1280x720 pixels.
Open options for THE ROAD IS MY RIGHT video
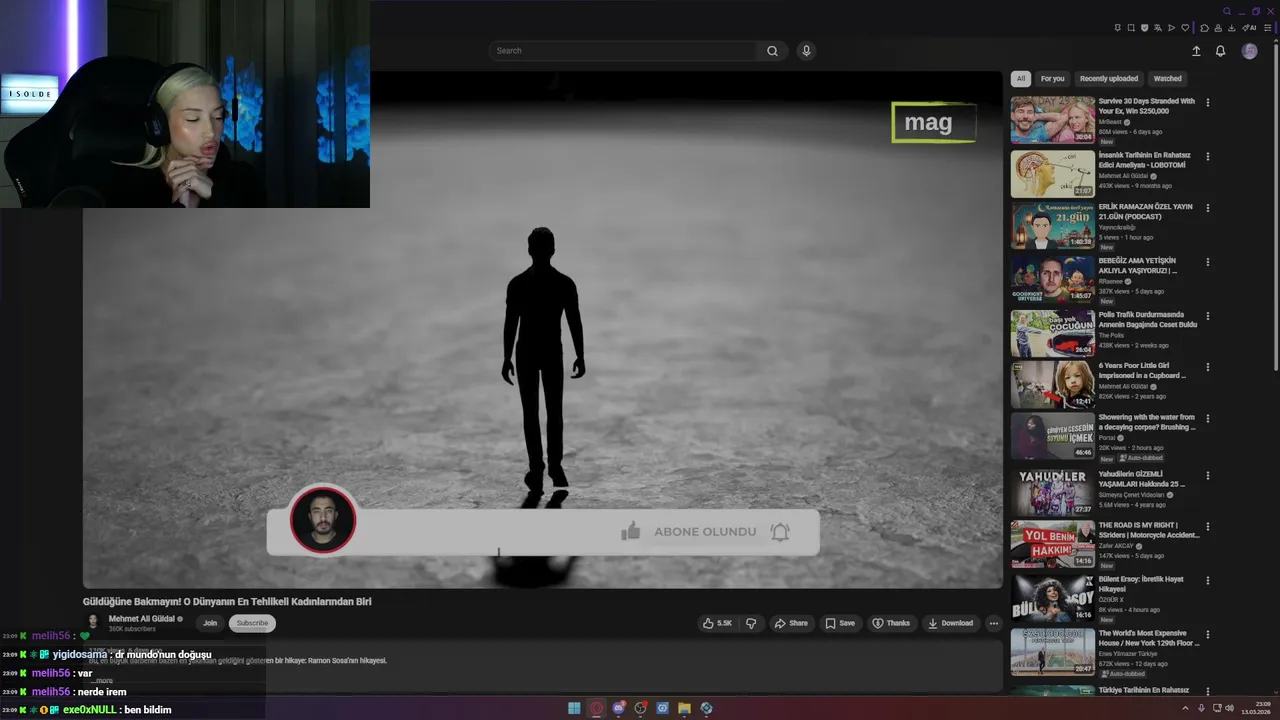[x=1208, y=526]
